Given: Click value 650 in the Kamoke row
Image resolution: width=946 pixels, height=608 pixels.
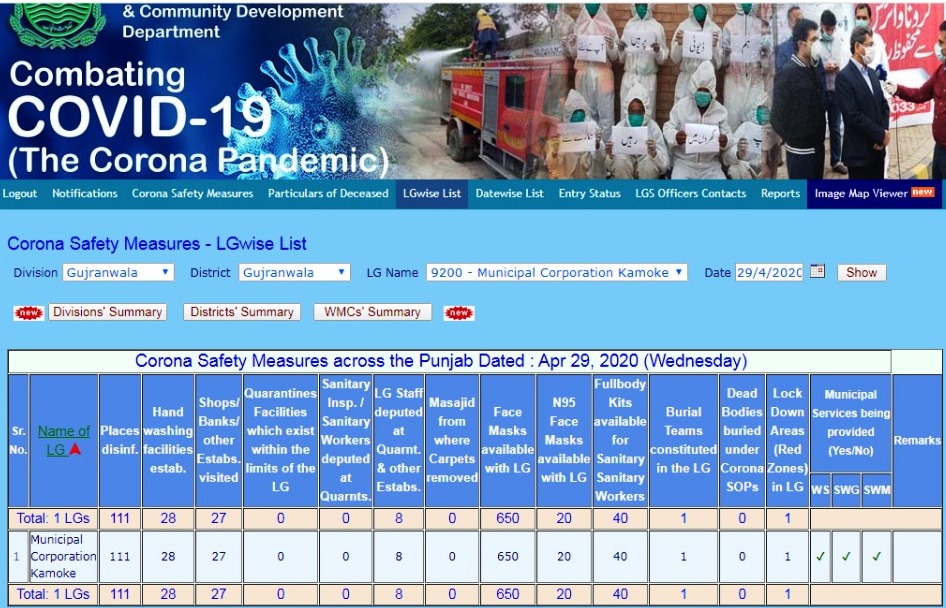Looking at the screenshot, I should coord(507,556).
